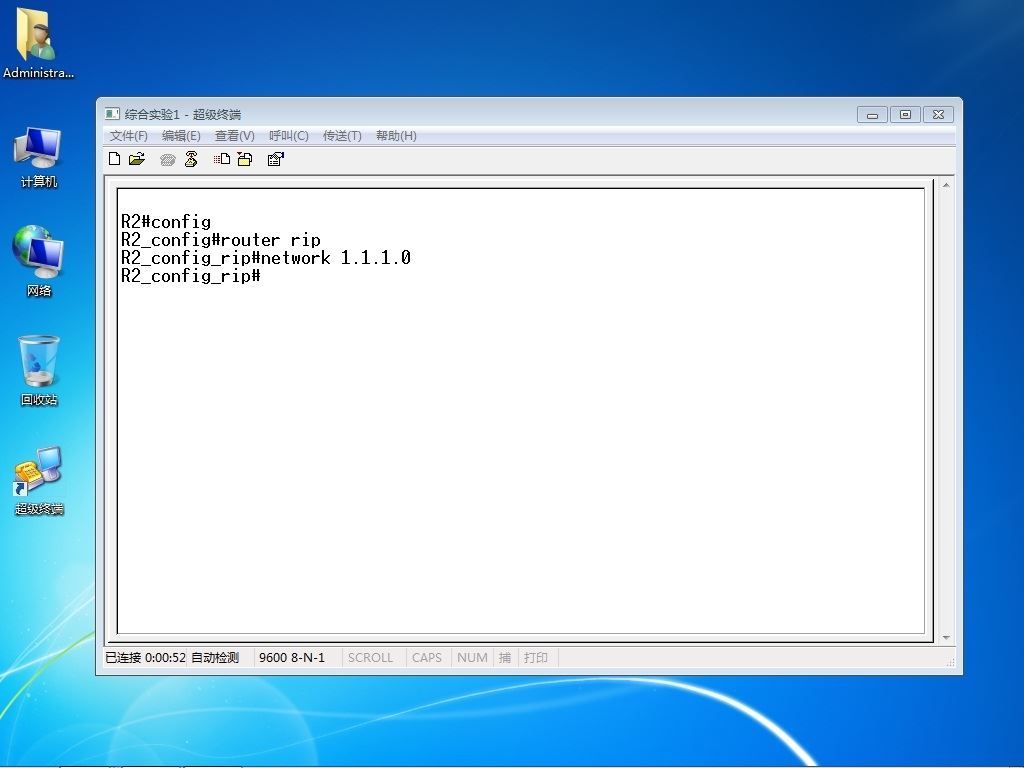Viewport: 1024px width, 768px height.
Task: Click the 已连接 0:00:52 status entry
Action: [146, 658]
